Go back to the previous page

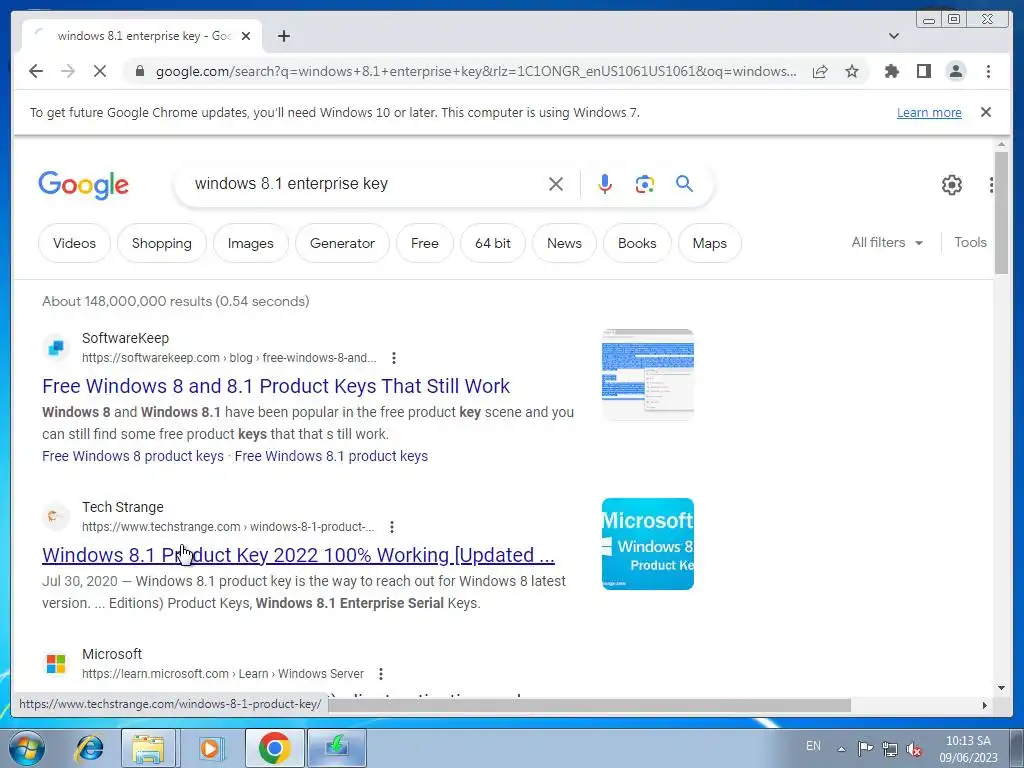[36, 71]
